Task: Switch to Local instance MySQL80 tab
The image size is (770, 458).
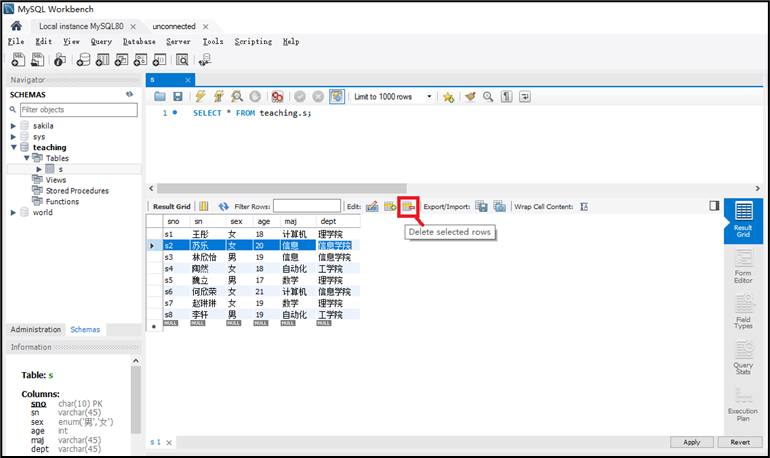Action: click(x=82, y=26)
